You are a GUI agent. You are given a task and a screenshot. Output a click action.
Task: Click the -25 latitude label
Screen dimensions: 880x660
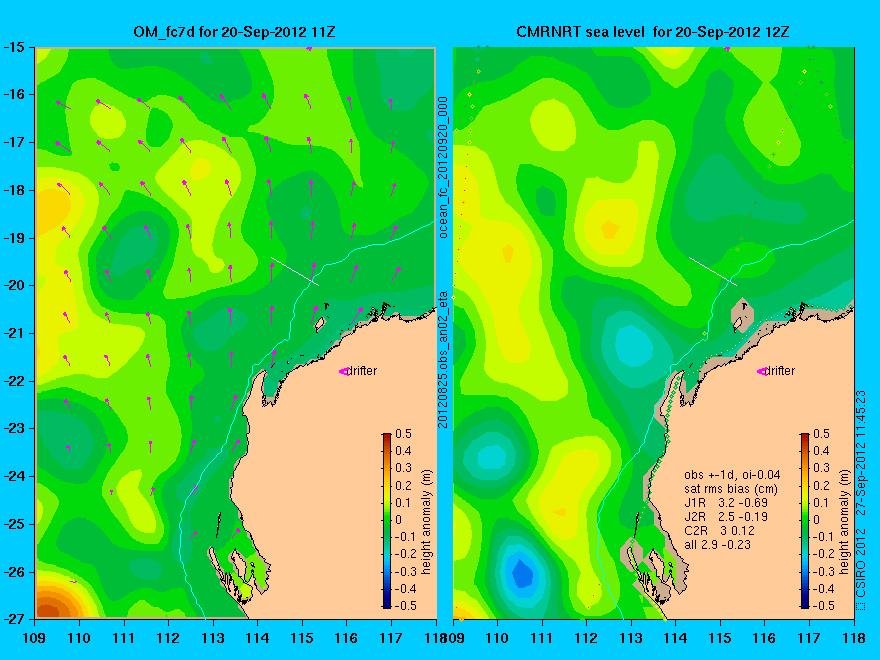[15, 524]
